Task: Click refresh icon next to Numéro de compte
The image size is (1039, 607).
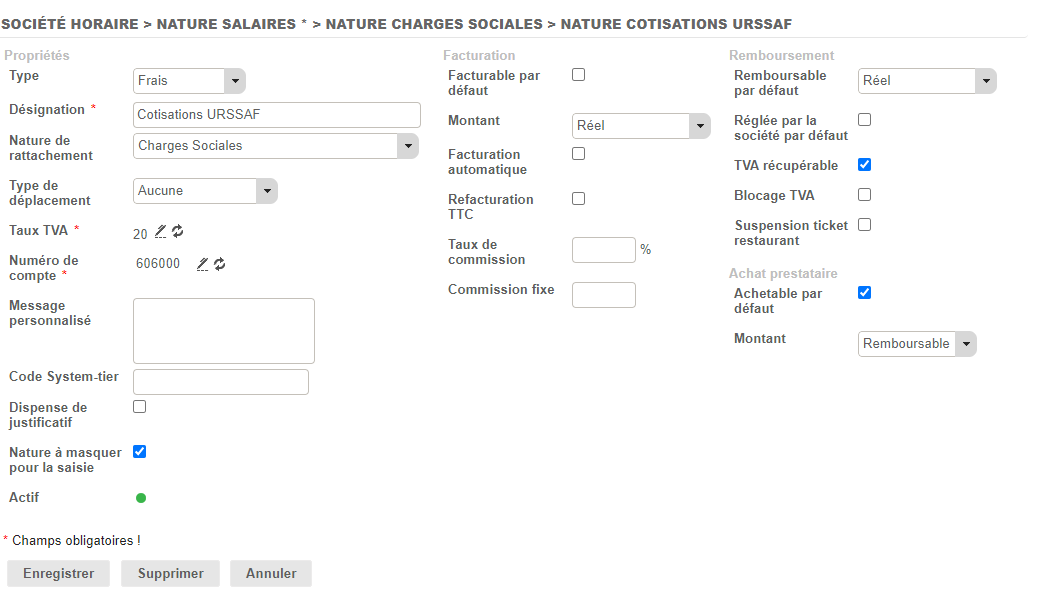Action: tap(220, 264)
